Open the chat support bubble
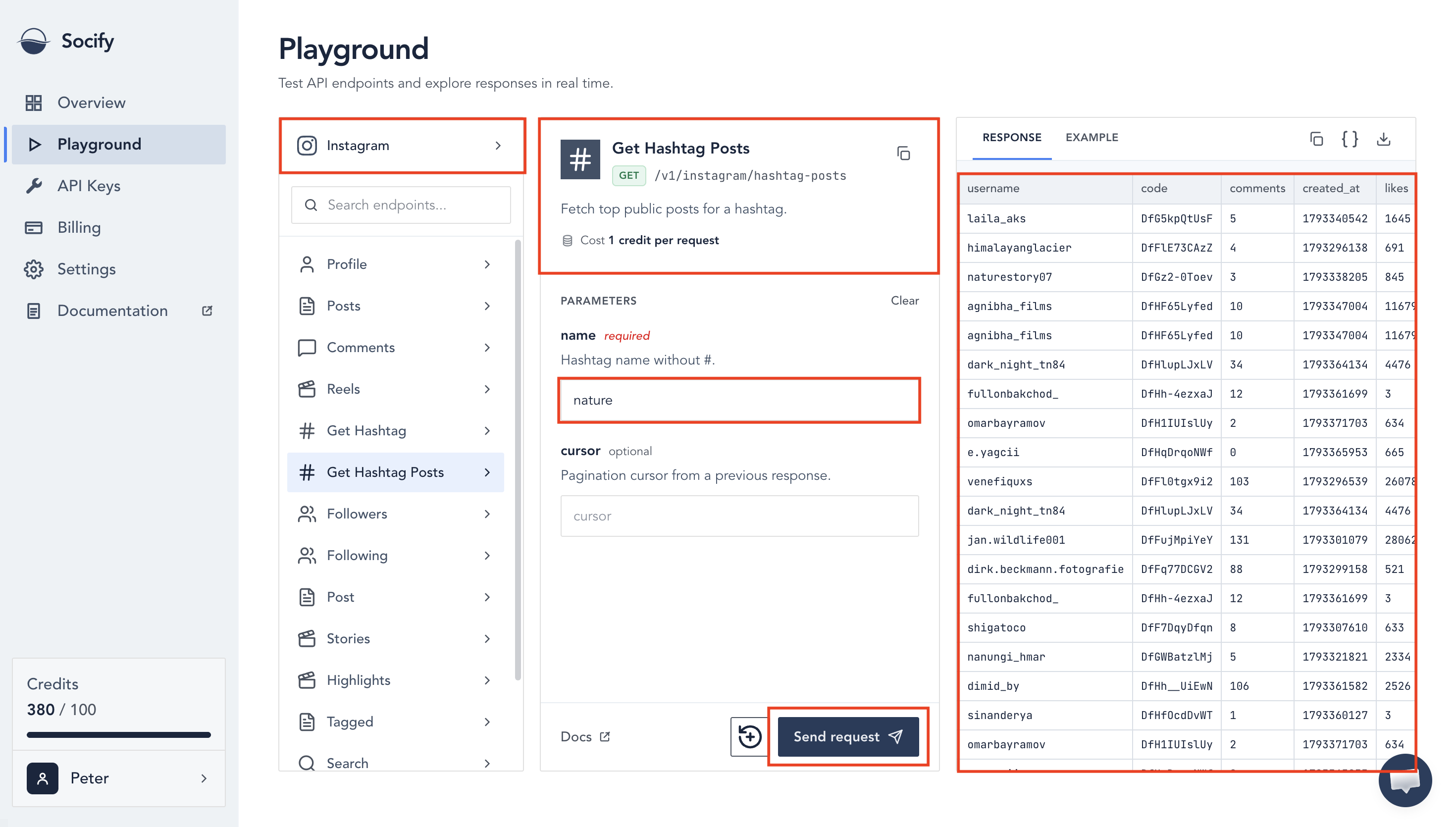This screenshot has width=1456, height=827. pyautogui.click(x=1405, y=780)
